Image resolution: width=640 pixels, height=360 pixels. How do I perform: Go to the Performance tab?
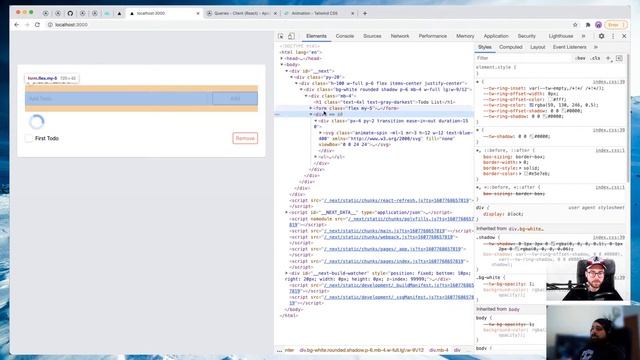click(x=433, y=36)
